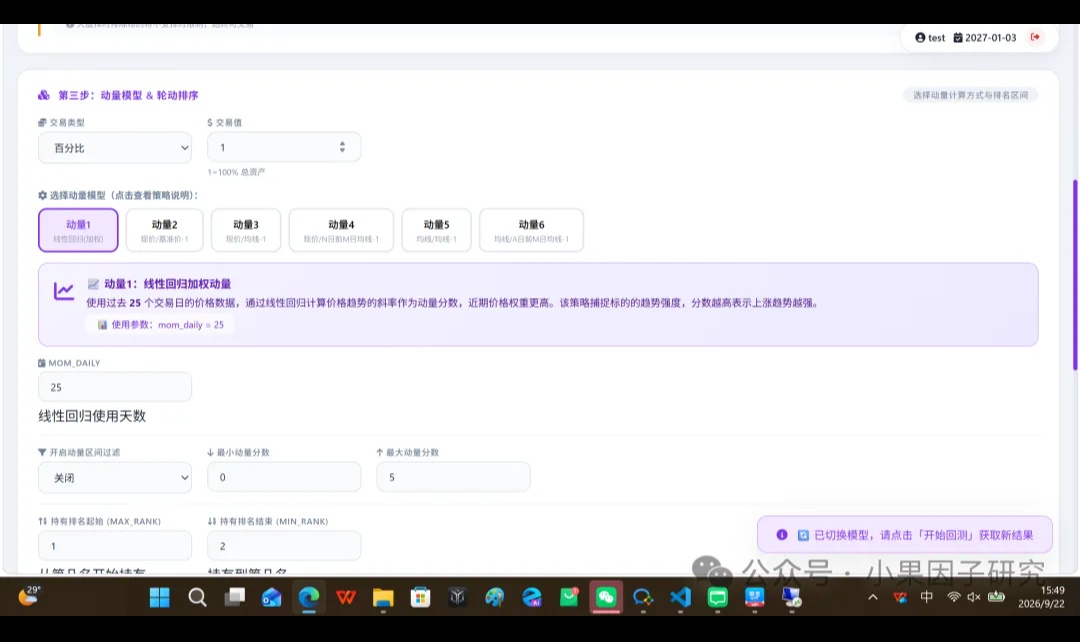This screenshot has height=642, width=1080.
Task: Click the 交易值 number stepper arrows
Action: pos(342,147)
